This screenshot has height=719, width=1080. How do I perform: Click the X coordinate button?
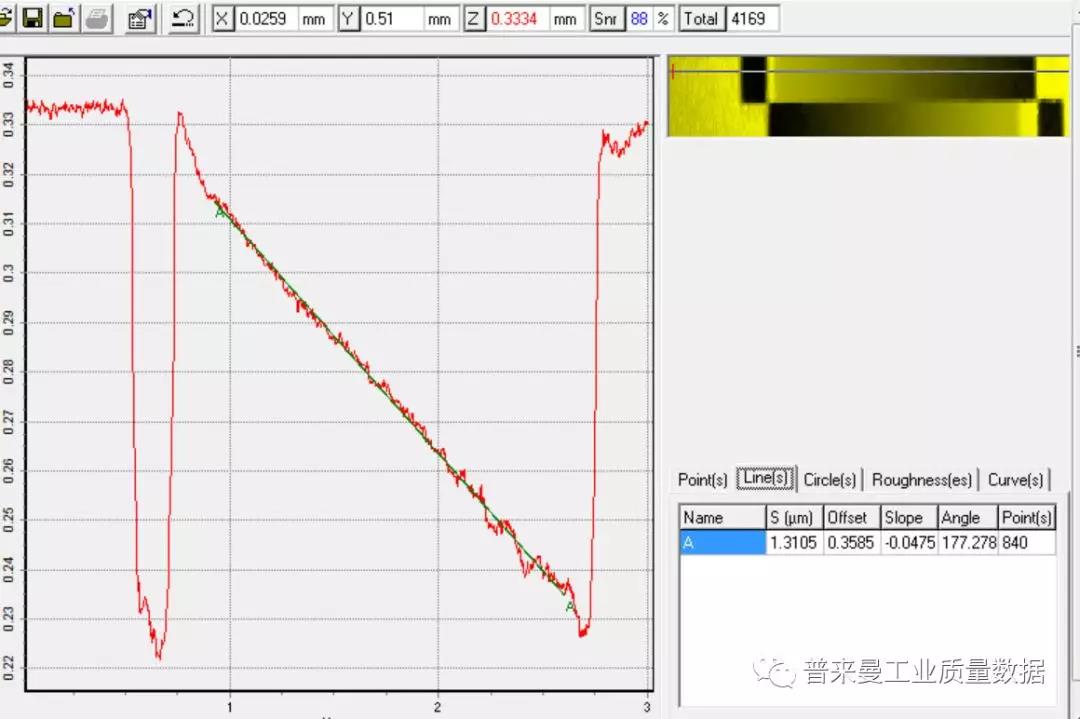[x=222, y=19]
